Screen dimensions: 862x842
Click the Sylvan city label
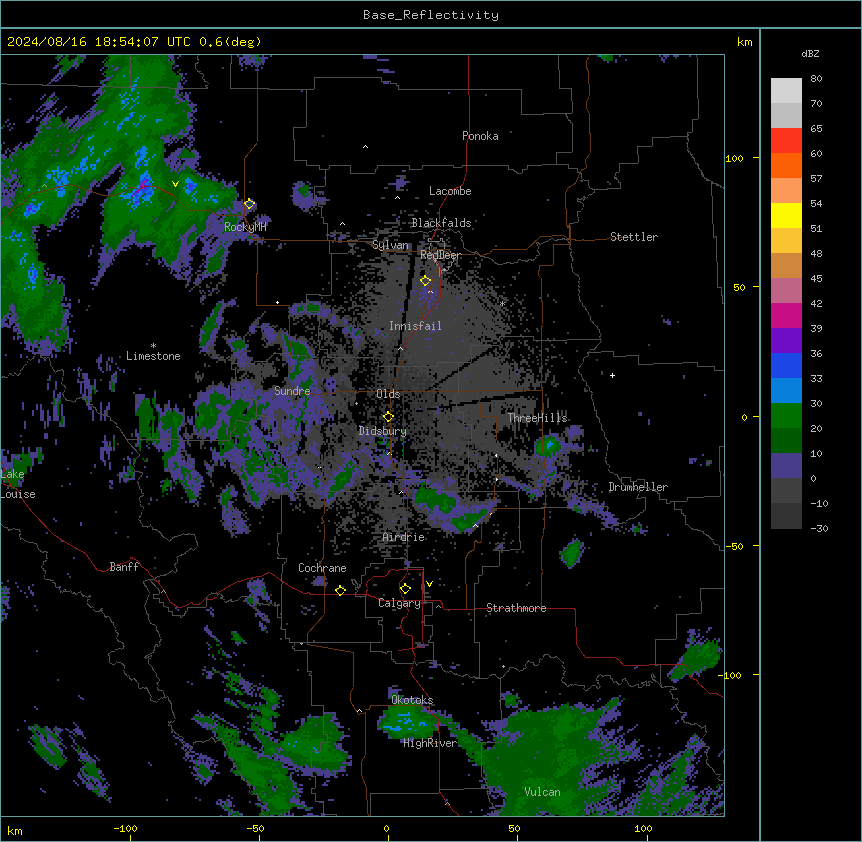[390, 245]
